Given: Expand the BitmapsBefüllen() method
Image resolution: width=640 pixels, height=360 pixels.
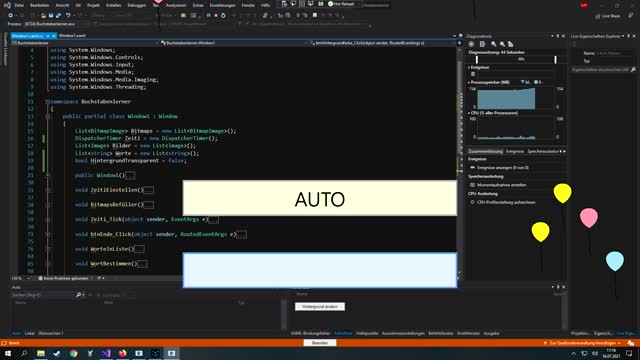Looking at the screenshot, I should (x=48, y=204).
